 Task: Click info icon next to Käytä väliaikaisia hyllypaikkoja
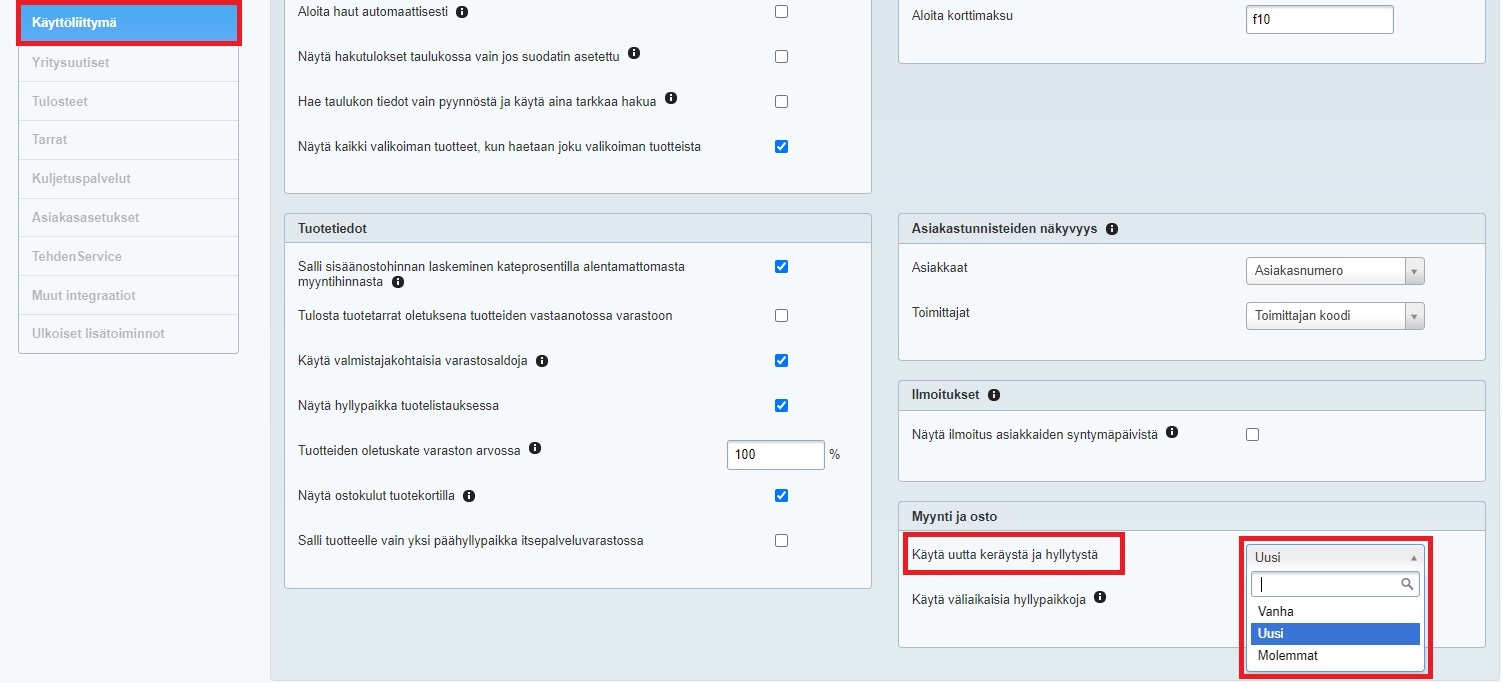tap(1100, 597)
